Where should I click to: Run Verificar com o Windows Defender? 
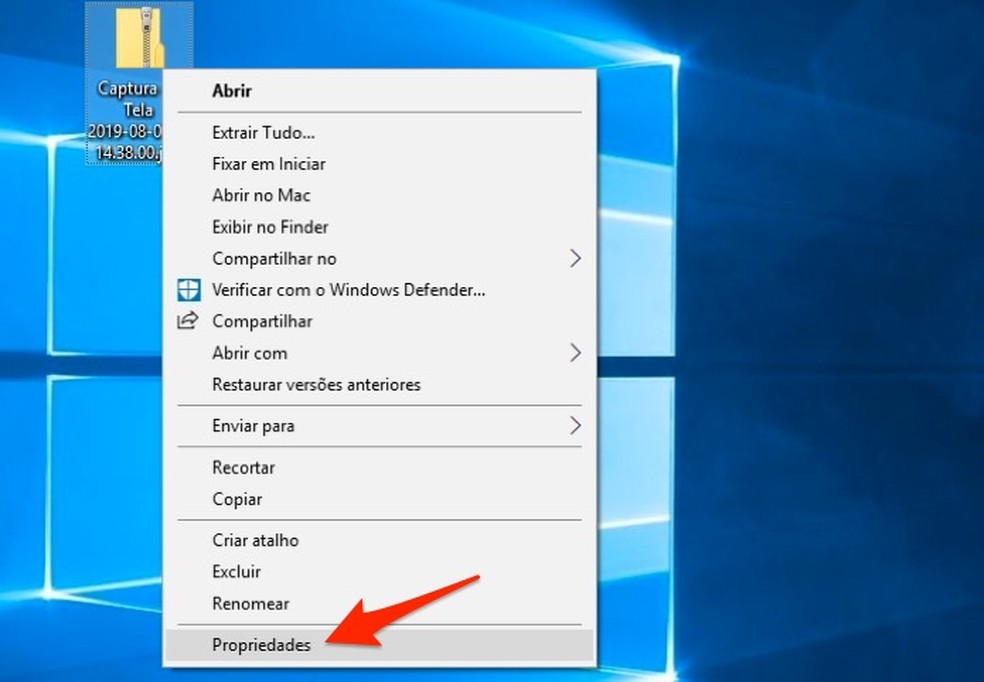pyautogui.click(x=347, y=290)
